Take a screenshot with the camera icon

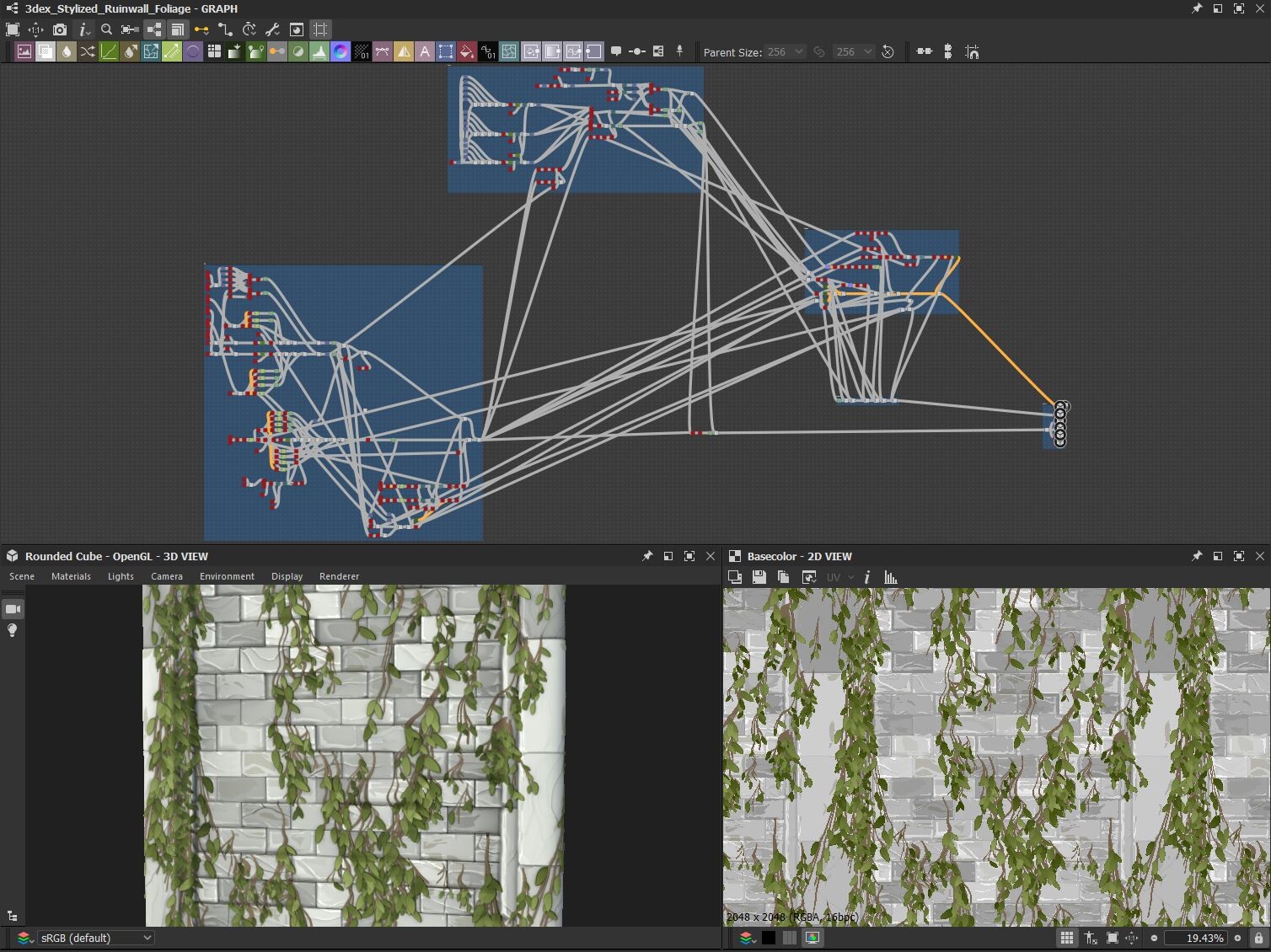(60, 29)
